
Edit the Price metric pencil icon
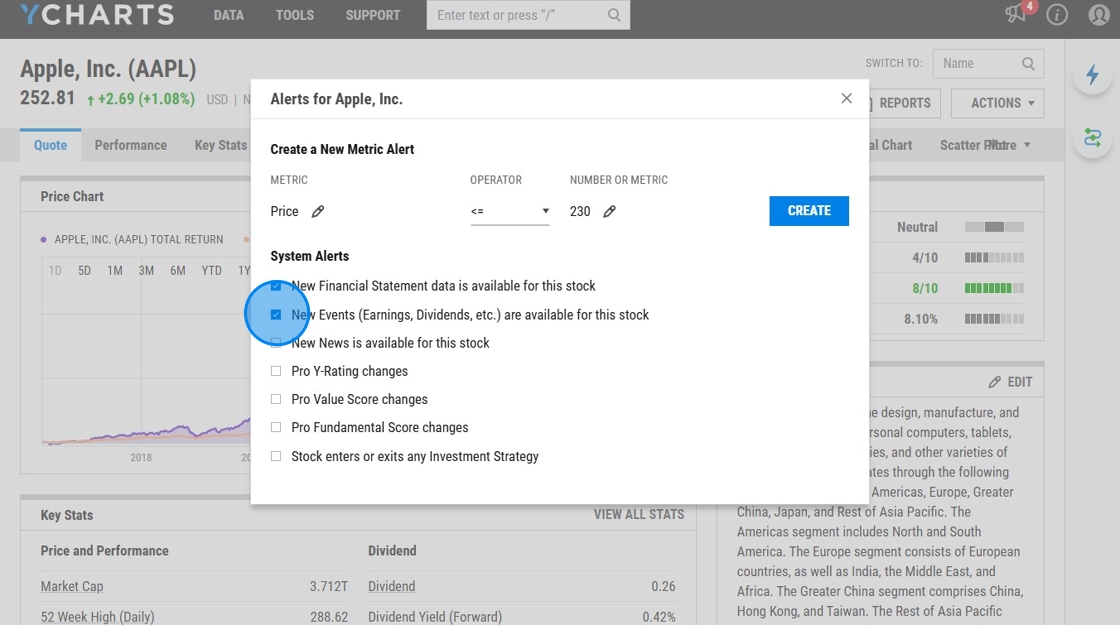point(318,211)
